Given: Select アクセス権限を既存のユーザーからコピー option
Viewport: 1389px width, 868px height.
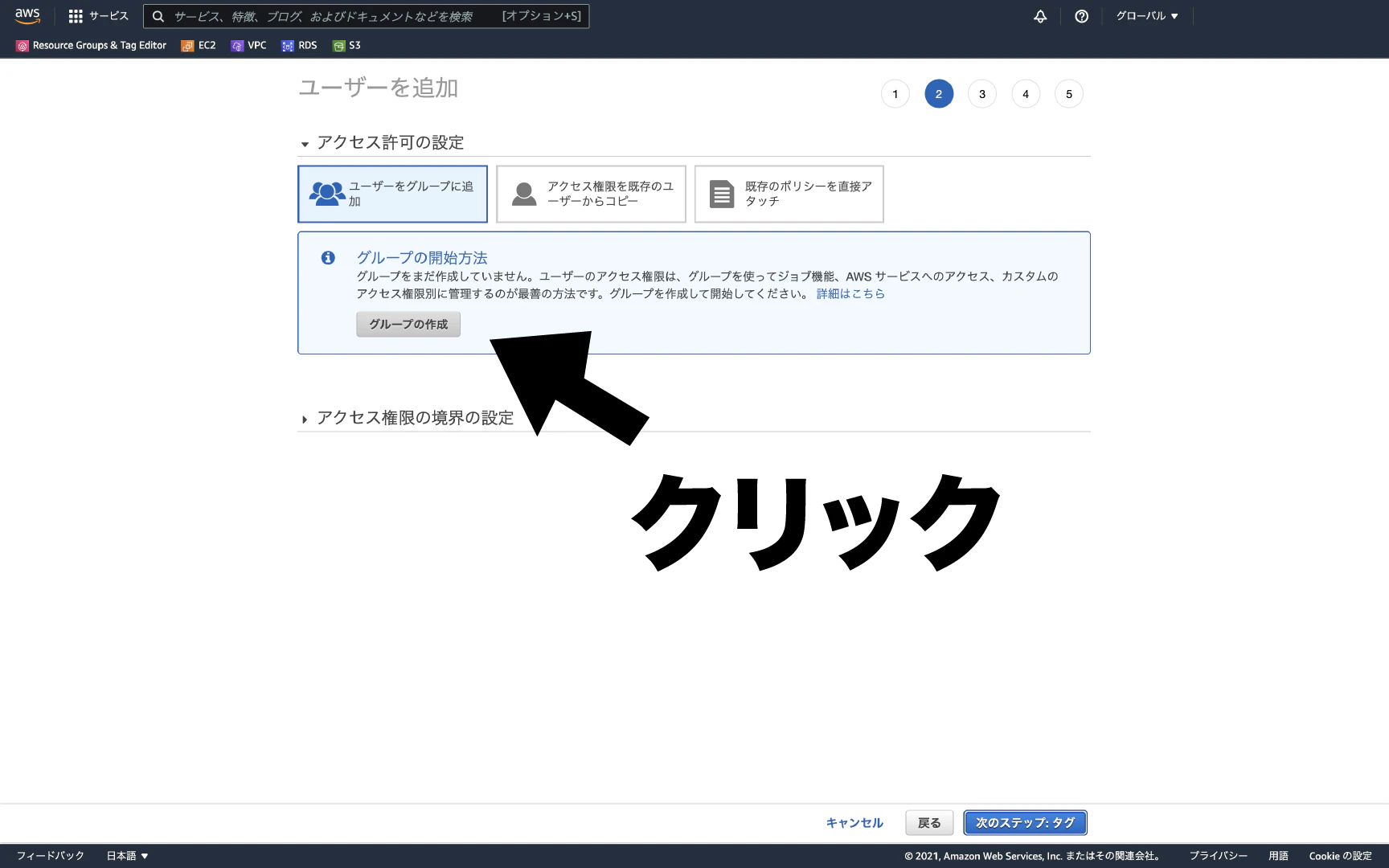Looking at the screenshot, I should 591,194.
